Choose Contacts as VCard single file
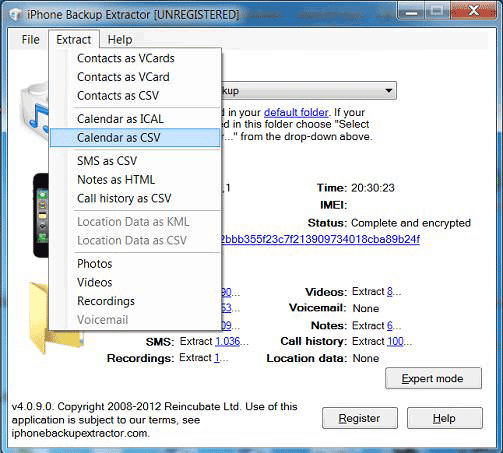 pyautogui.click(x=135, y=77)
